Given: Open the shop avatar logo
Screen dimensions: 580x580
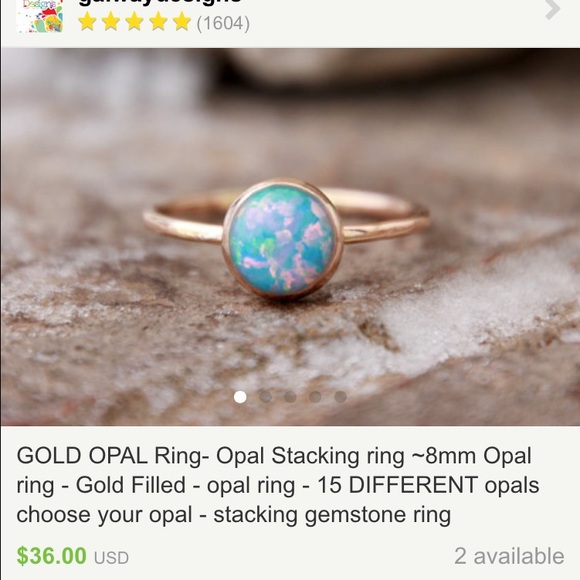Looking at the screenshot, I should [x=40, y=16].
